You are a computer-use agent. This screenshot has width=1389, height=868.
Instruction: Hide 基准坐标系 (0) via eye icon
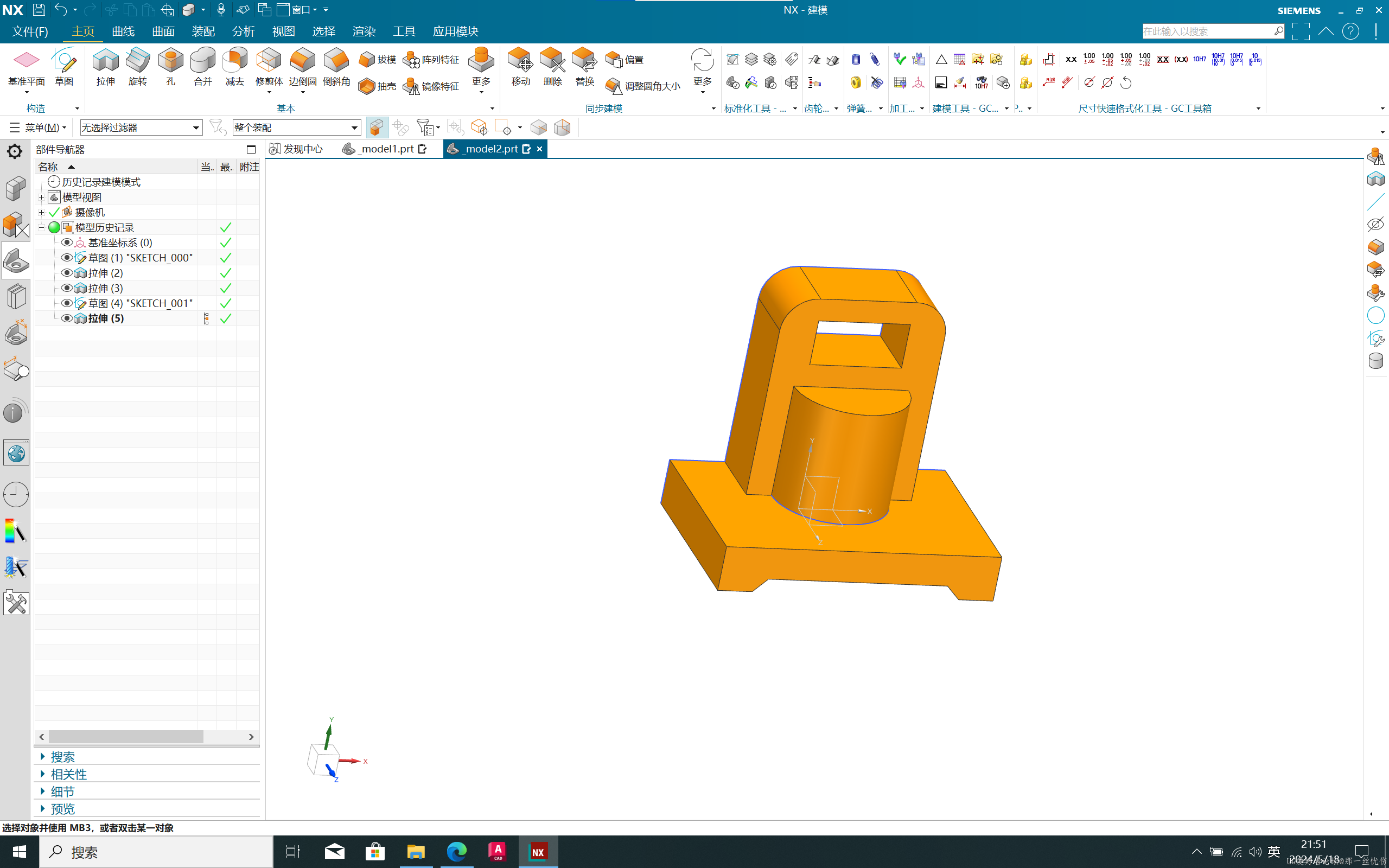click(x=67, y=243)
